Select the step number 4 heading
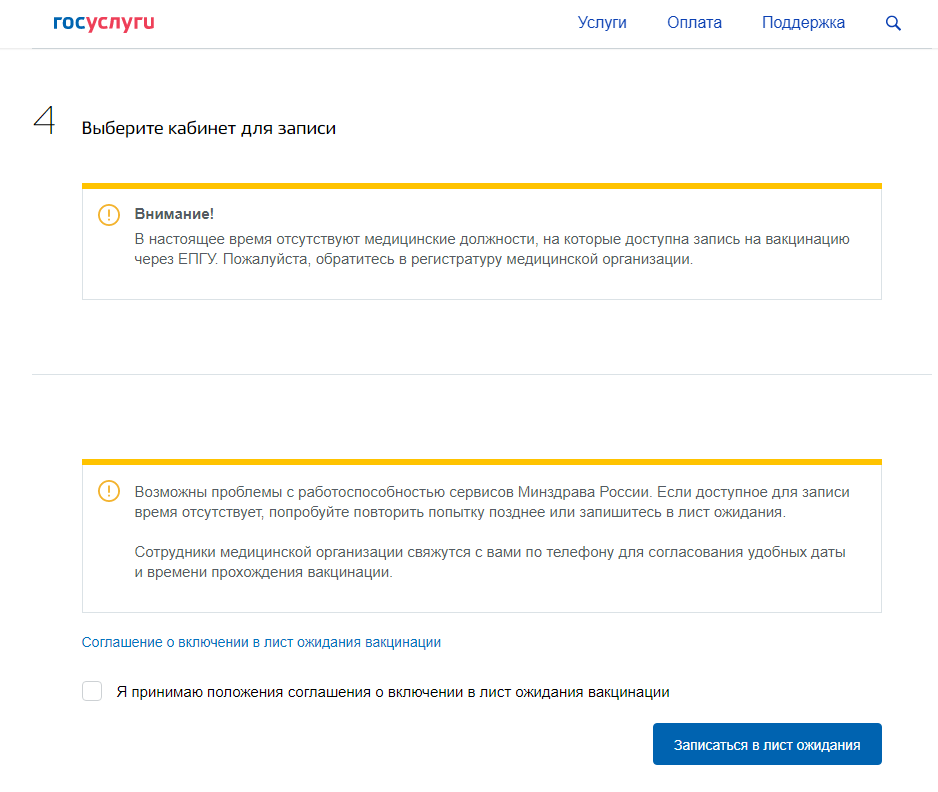The width and height of the screenshot is (938, 792). (44, 121)
